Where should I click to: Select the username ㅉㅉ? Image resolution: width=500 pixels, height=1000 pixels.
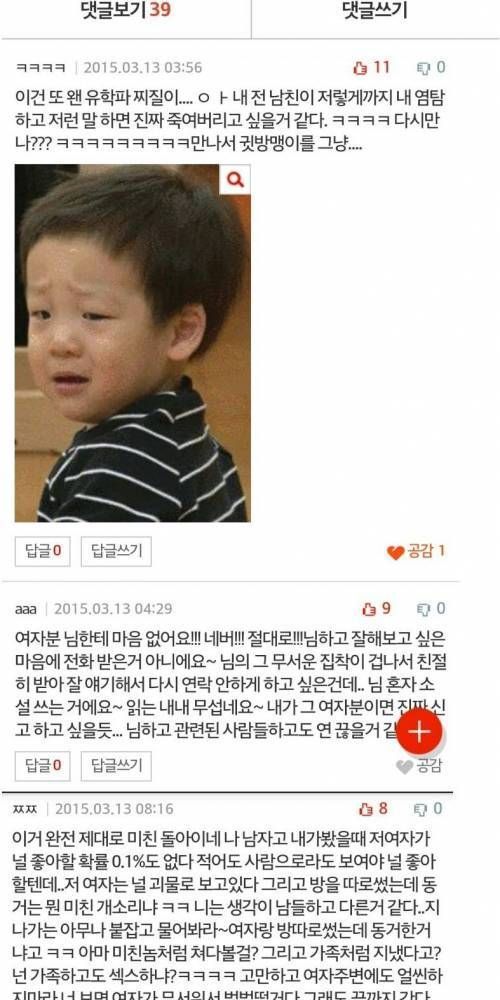(x=26, y=809)
